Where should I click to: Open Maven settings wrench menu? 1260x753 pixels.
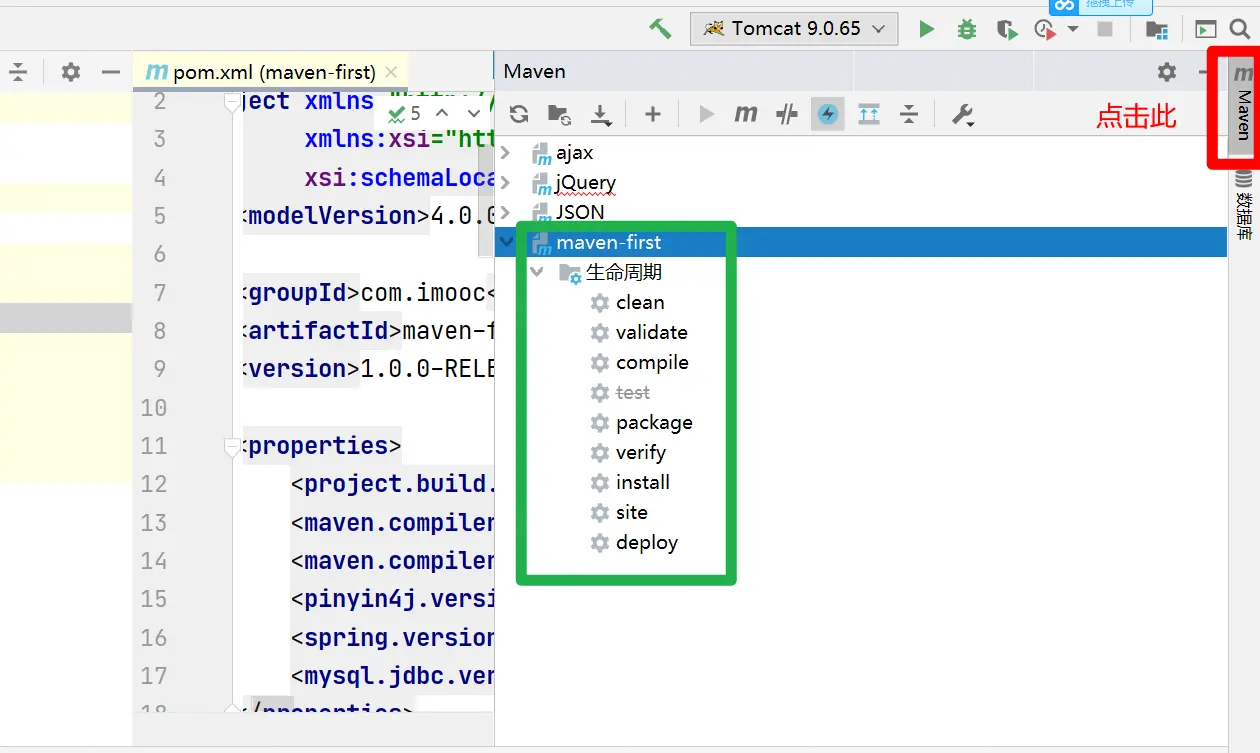coord(962,114)
